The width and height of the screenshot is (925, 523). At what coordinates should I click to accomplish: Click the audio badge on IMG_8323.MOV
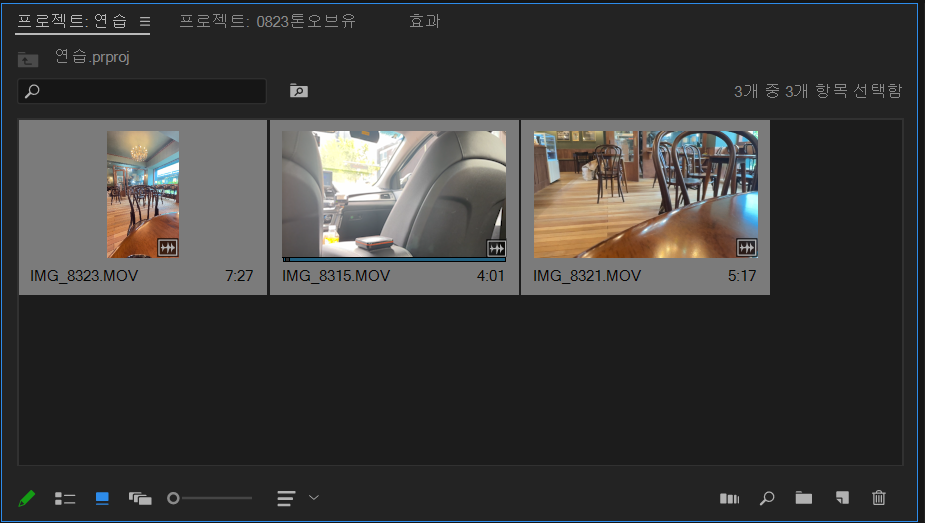coord(168,248)
